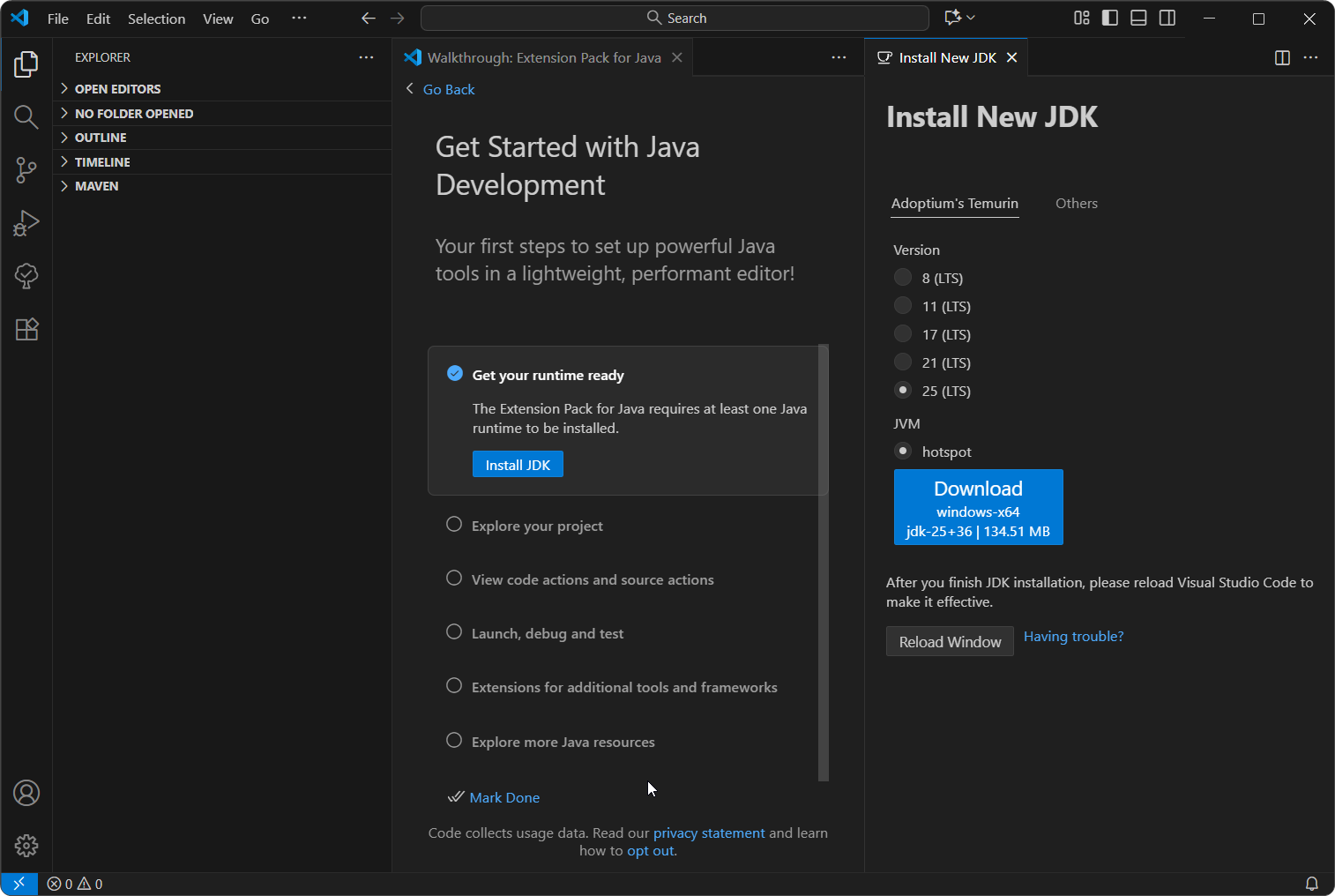The width and height of the screenshot is (1335, 896).
Task: Open the Source Control icon
Action: (x=26, y=170)
